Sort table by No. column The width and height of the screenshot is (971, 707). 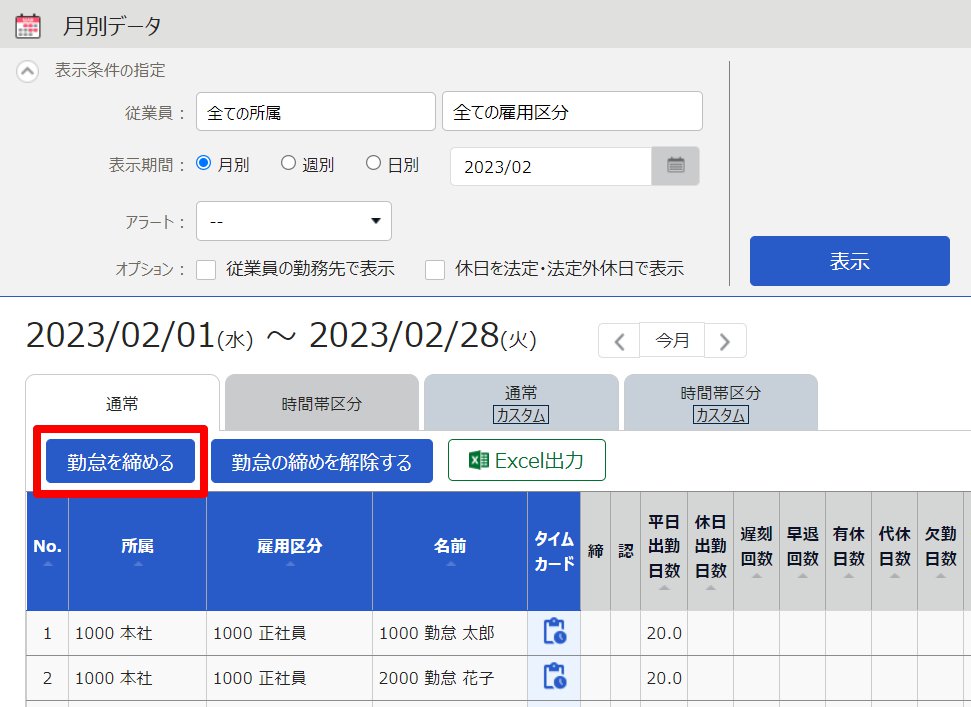48,551
